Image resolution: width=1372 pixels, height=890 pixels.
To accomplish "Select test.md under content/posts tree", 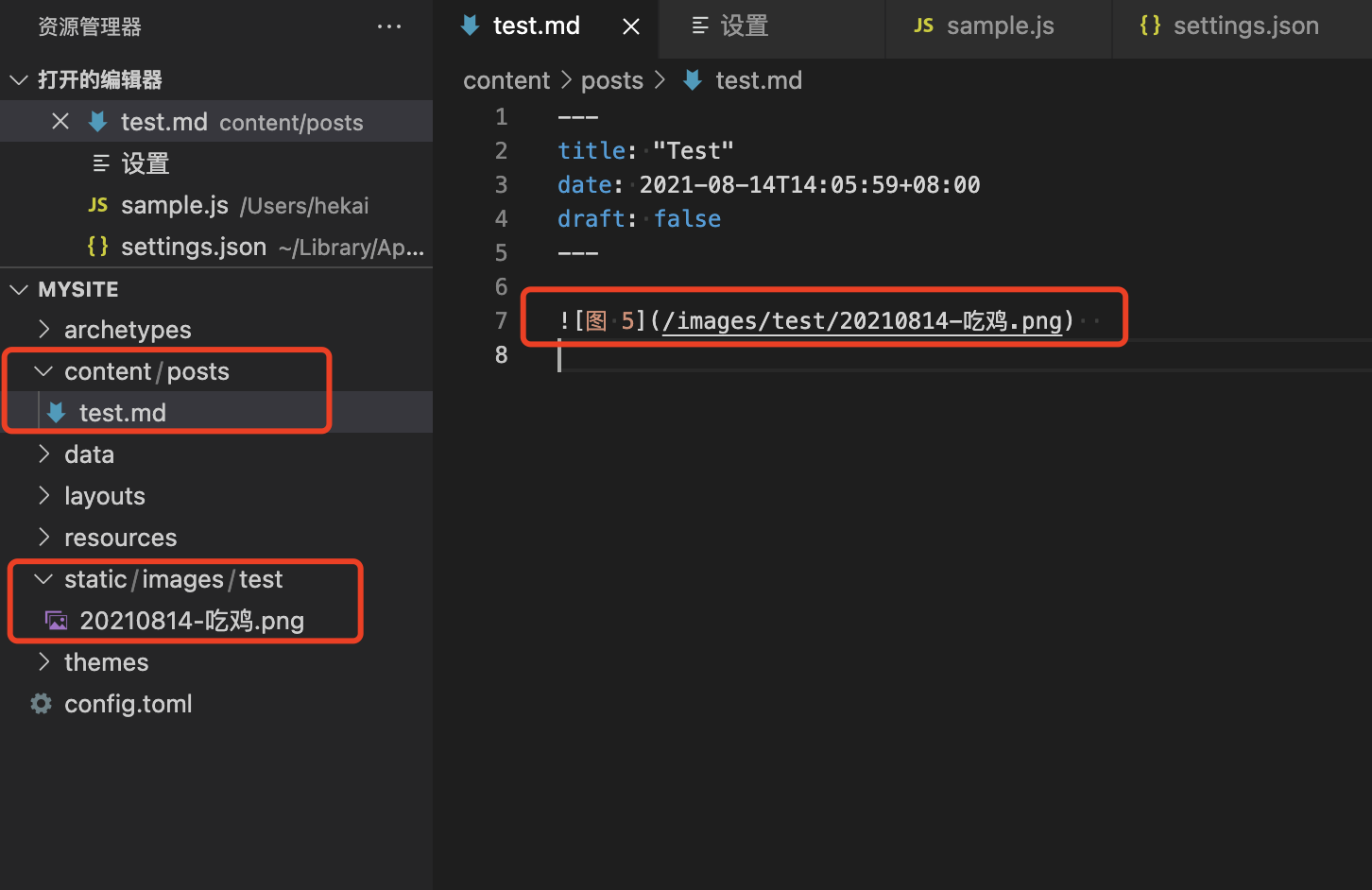I will tap(124, 412).
